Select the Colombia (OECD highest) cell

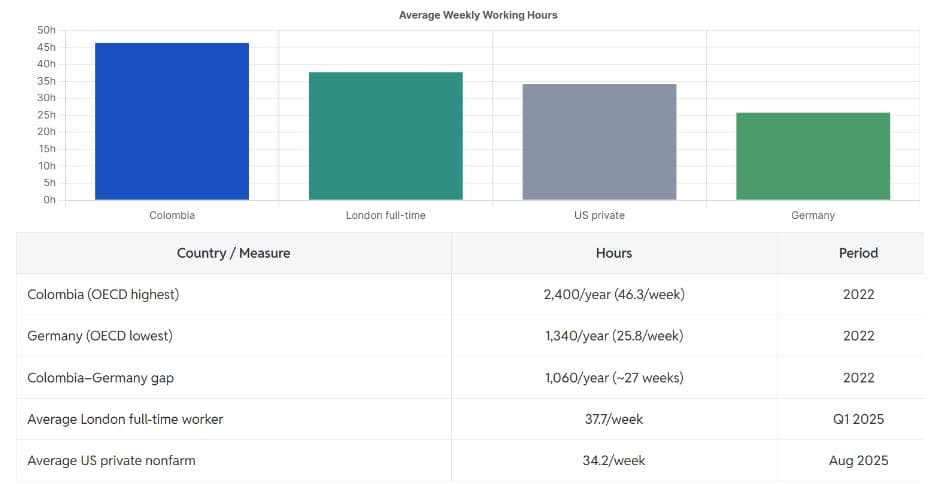(233, 294)
